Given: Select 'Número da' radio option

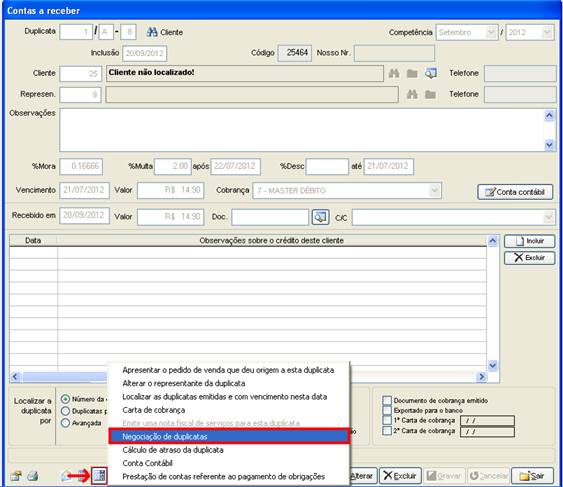Looking at the screenshot, I should 65,399.
